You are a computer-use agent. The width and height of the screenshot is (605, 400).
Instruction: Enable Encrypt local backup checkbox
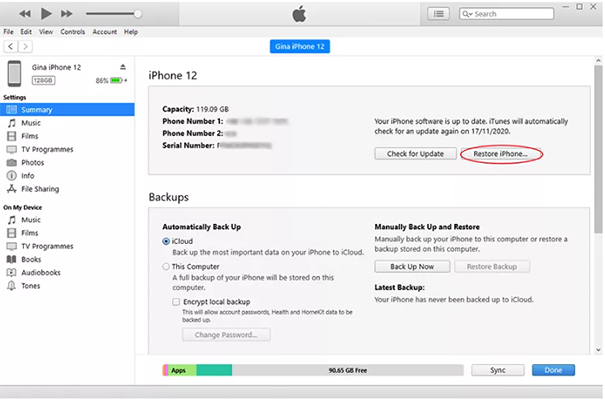(176, 301)
